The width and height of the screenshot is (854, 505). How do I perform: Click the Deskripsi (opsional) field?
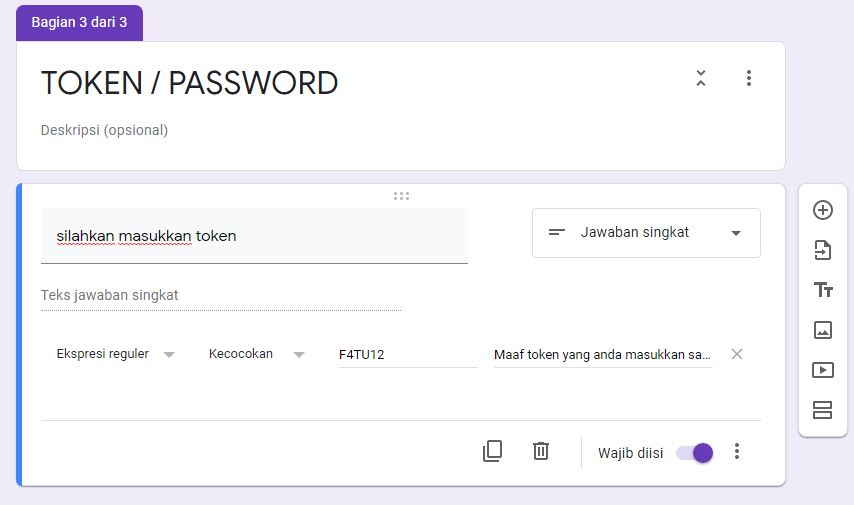(105, 130)
